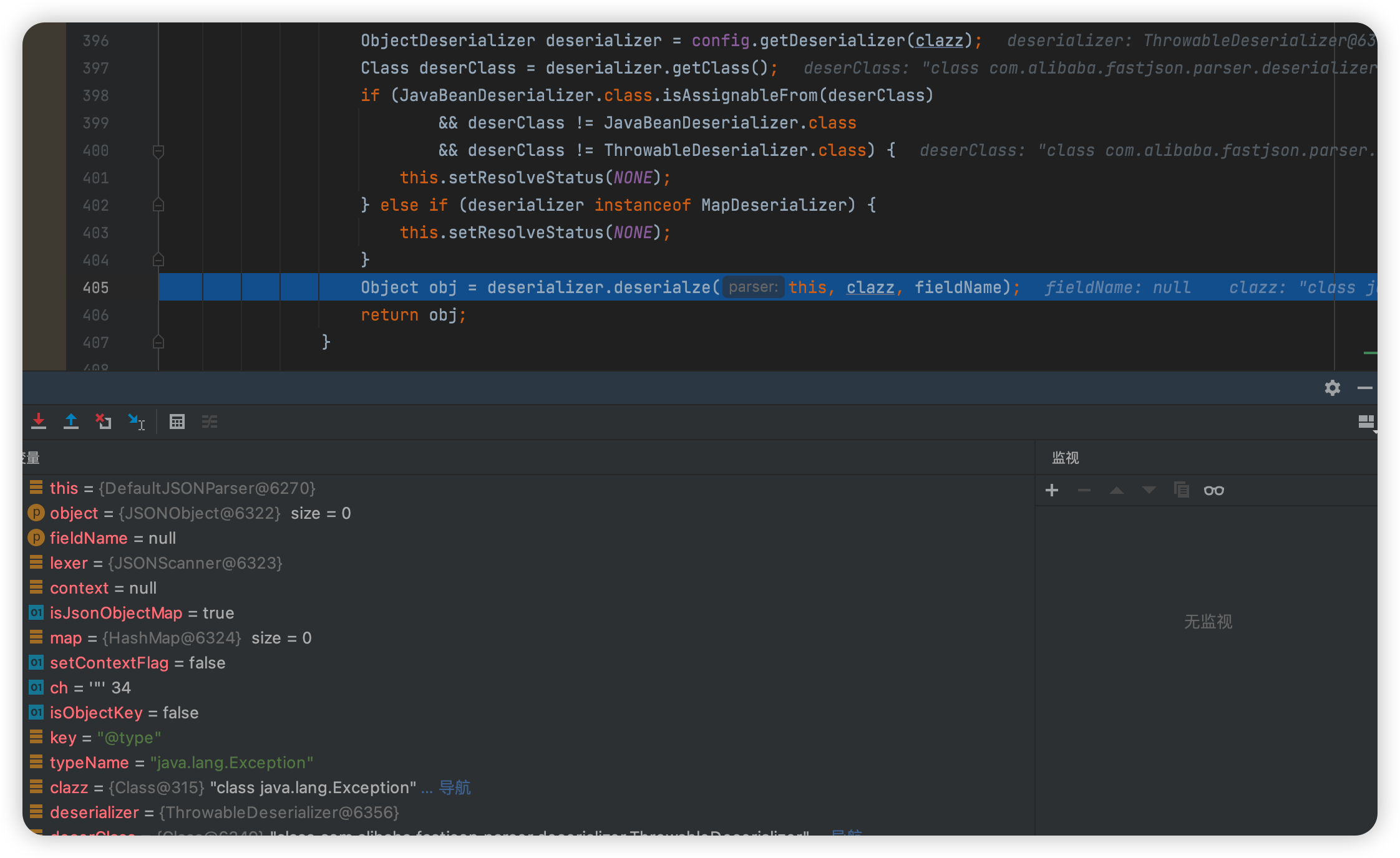Click the Trace Current Stream Chain icon

[x=210, y=422]
